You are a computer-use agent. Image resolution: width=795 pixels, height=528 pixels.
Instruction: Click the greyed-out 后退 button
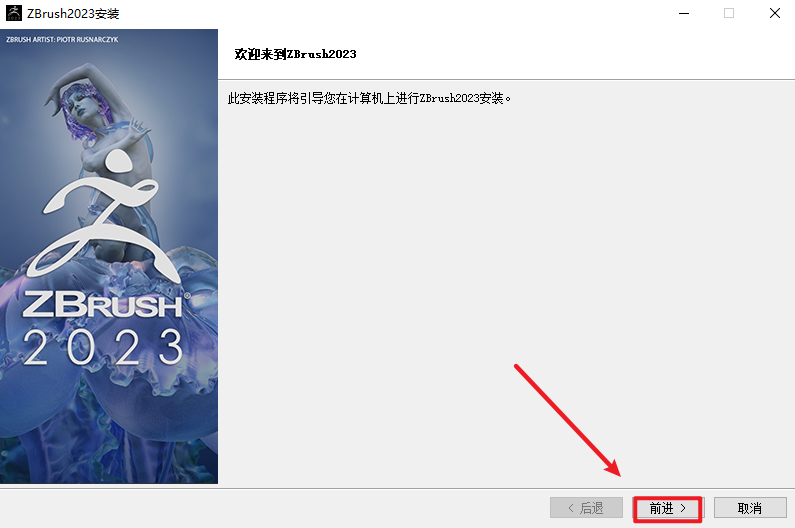pos(586,508)
